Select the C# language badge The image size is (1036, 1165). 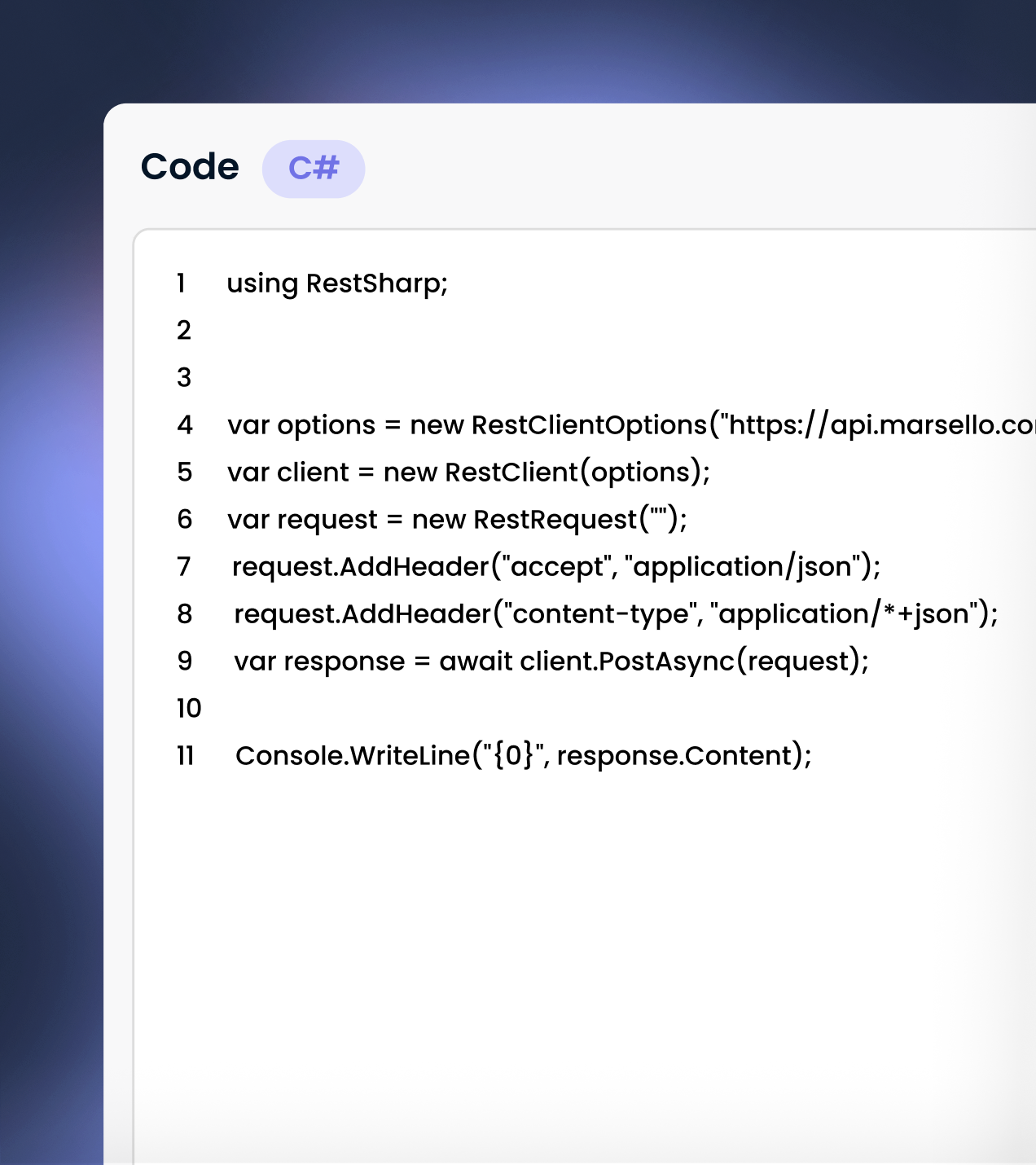(314, 168)
